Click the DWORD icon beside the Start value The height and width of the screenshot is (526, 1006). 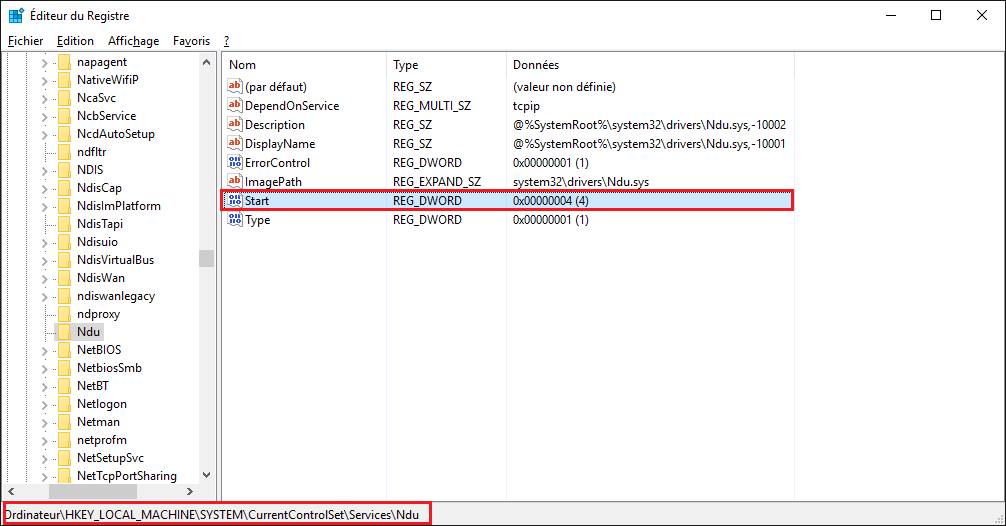click(x=235, y=201)
